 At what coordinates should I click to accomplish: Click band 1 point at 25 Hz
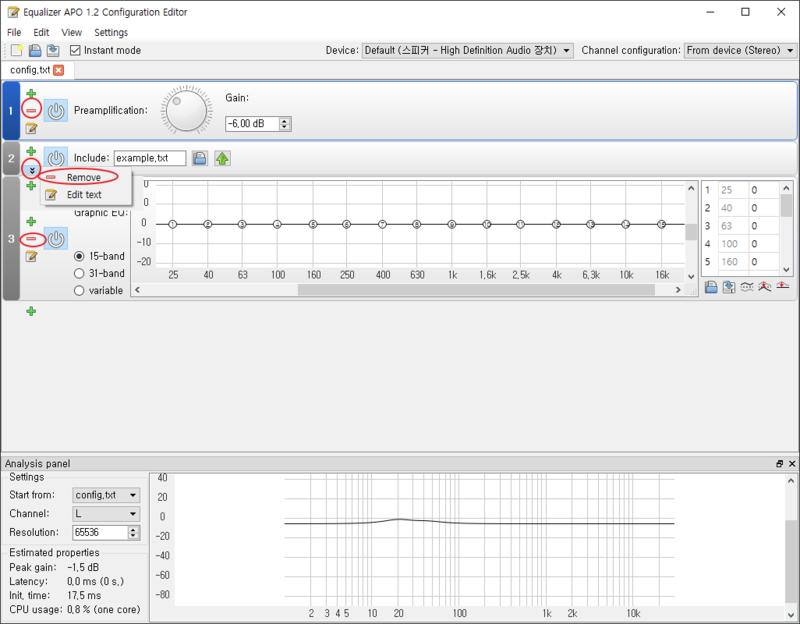click(x=172, y=224)
